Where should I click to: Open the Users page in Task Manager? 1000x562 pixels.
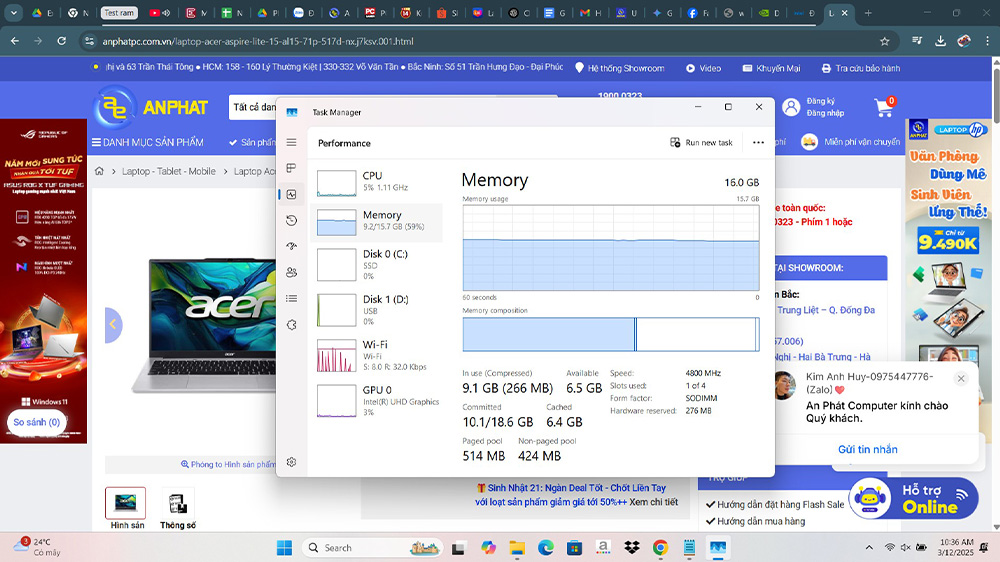point(291,272)
